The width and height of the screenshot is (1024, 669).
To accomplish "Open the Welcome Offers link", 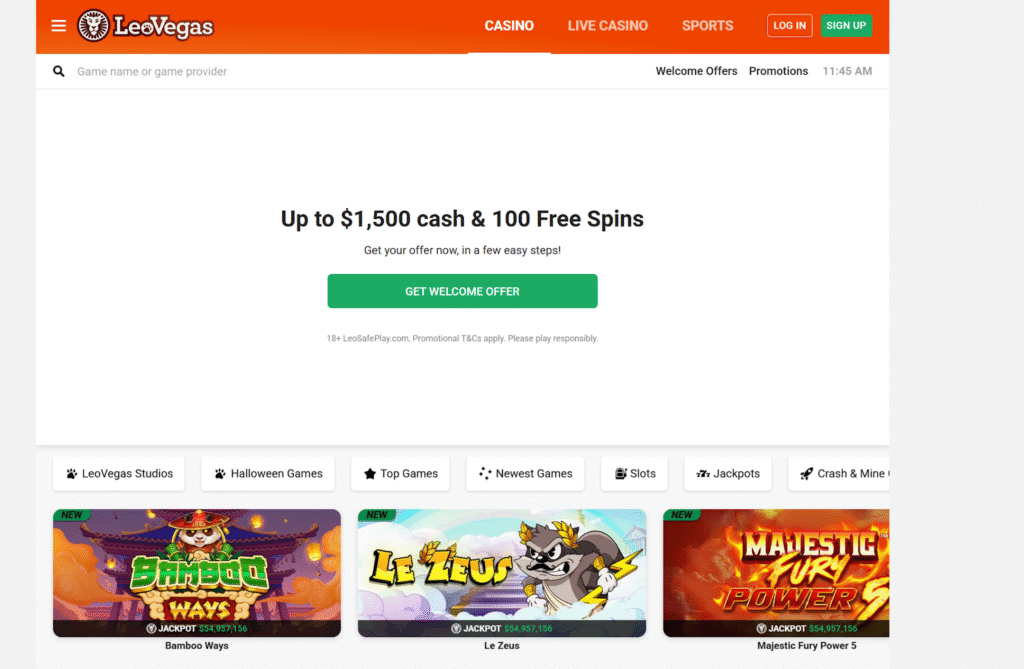I will pyautogui.click(x=696, y=71).
